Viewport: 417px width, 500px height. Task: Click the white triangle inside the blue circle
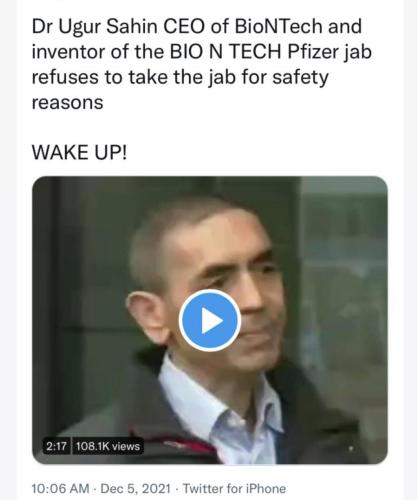[x=211, y=321]
